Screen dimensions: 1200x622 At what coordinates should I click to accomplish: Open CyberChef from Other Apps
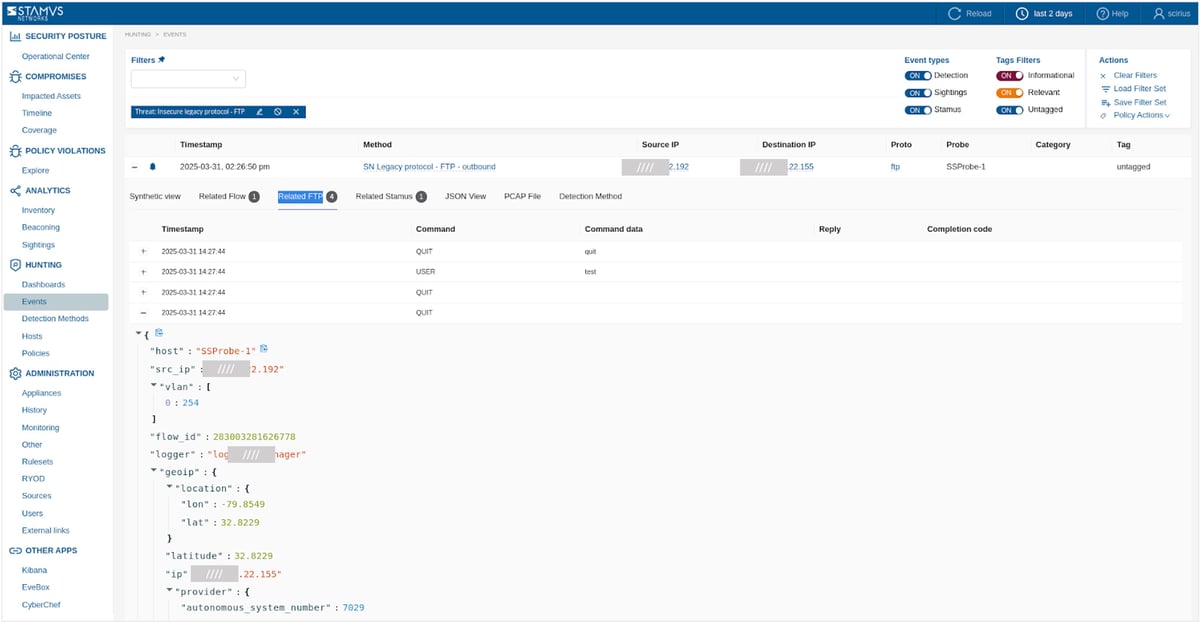tap(41, 605)
